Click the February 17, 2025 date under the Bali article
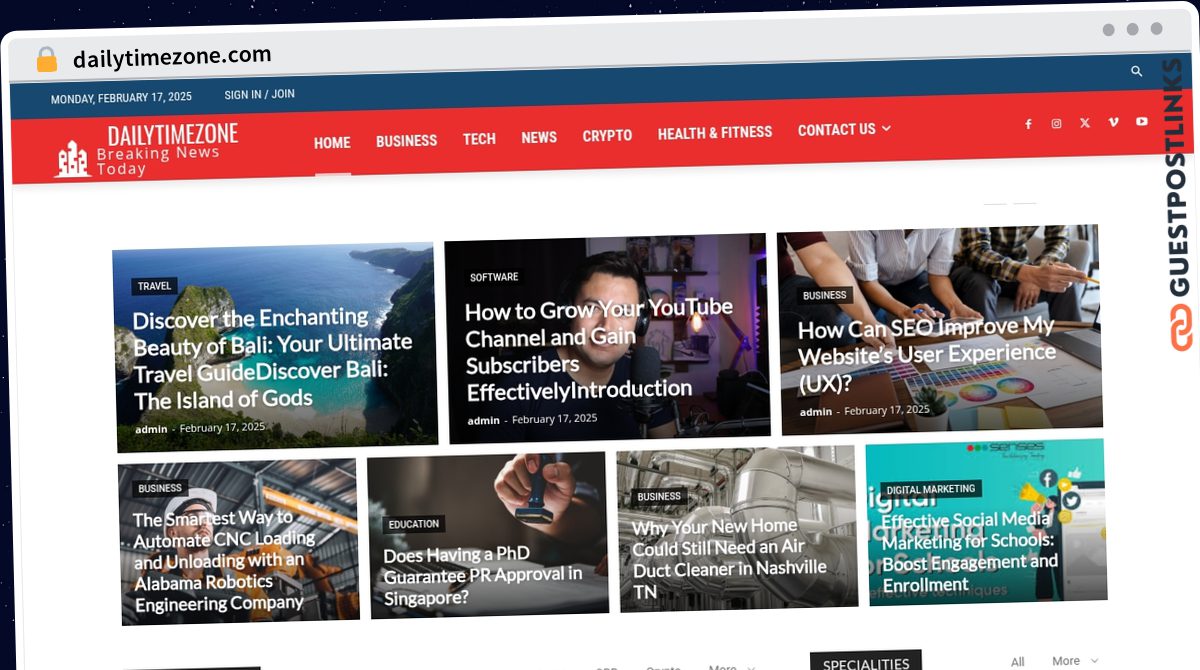1200x670 pixels. point(222,427)
